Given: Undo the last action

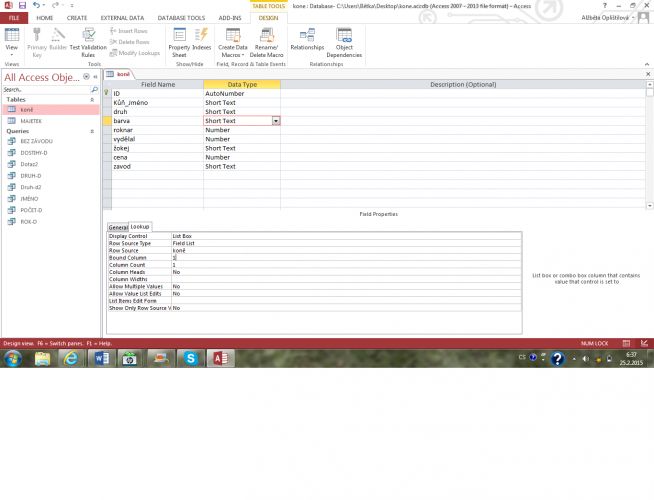Looking at the screenshot, I should [x=36, y=5].
